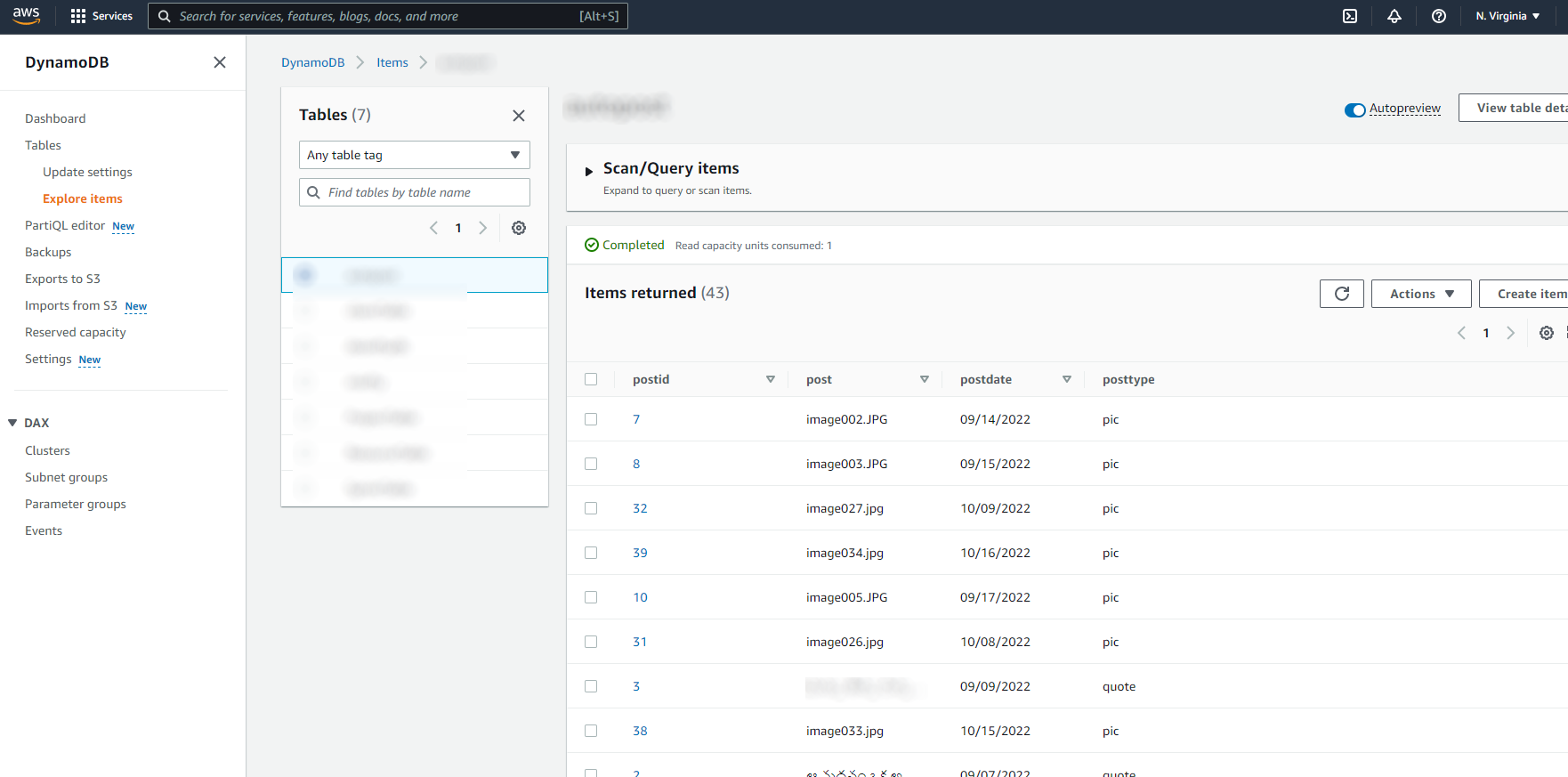Click the View table details button

(1513, 108)
